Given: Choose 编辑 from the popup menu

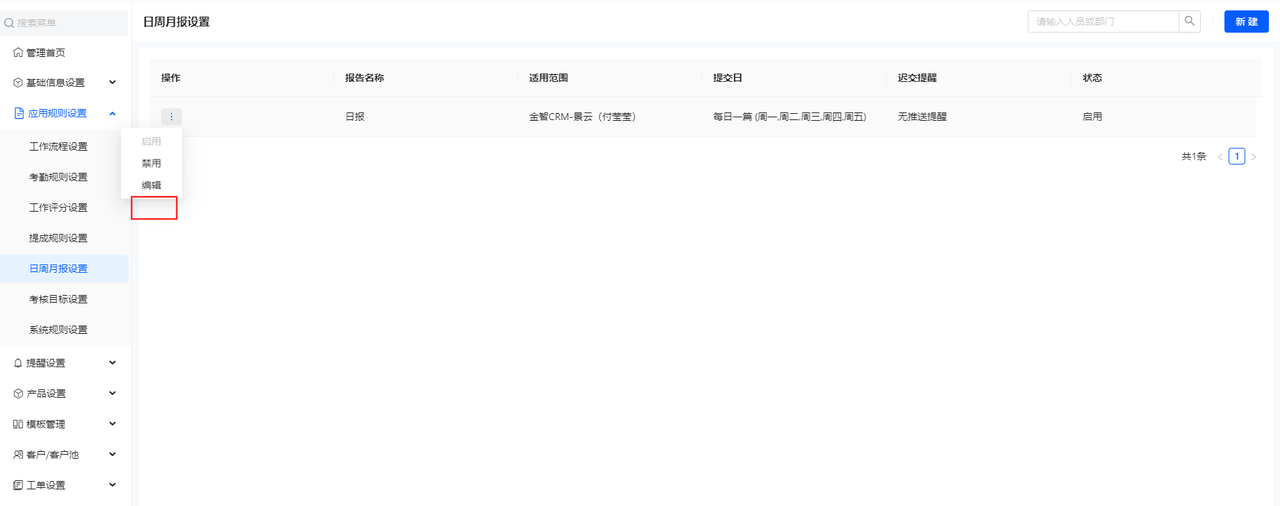Looking at the screenshot, I should coord(151,185).
